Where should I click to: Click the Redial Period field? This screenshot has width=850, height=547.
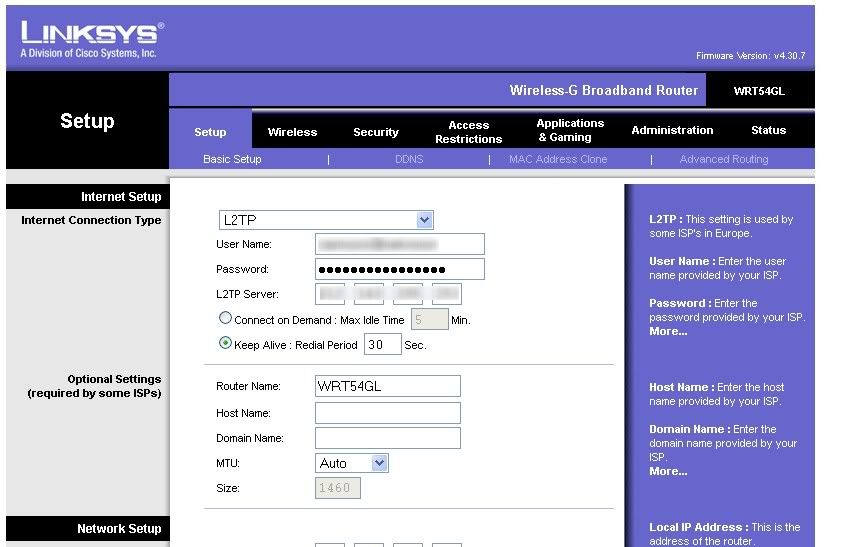(x=382, y=344)
